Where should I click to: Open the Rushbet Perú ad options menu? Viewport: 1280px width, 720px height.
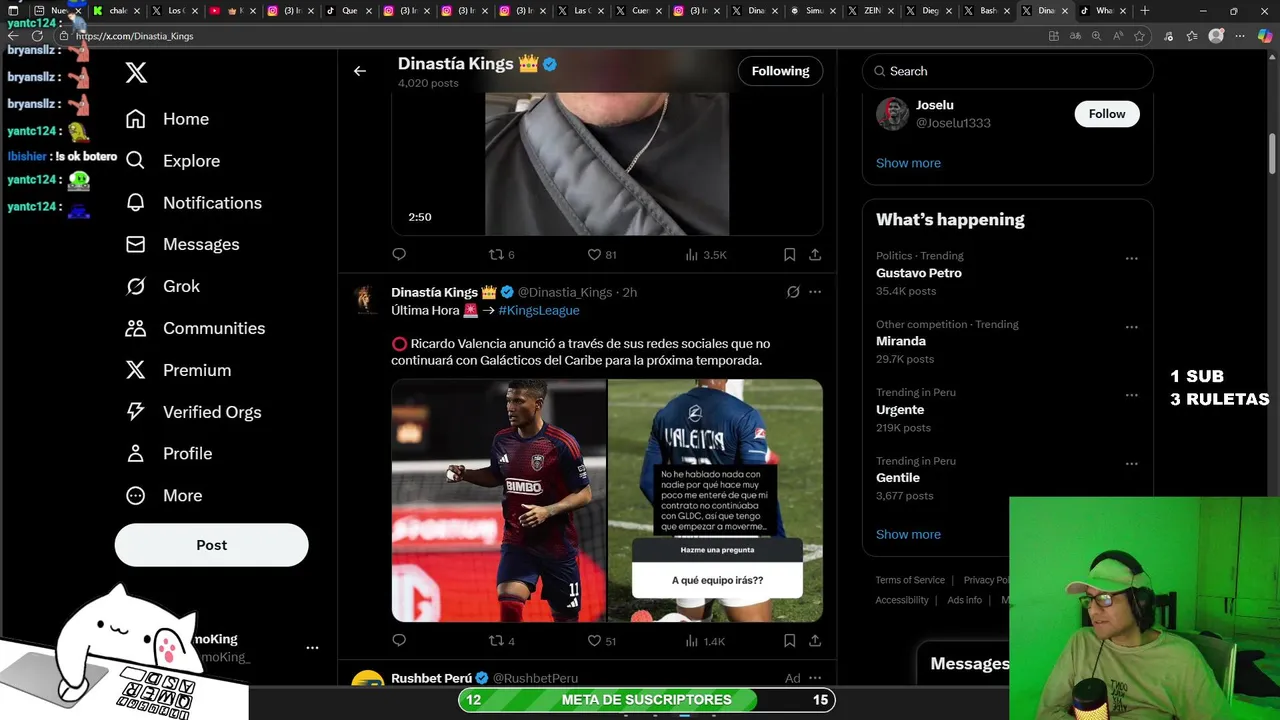click(815, 678)
